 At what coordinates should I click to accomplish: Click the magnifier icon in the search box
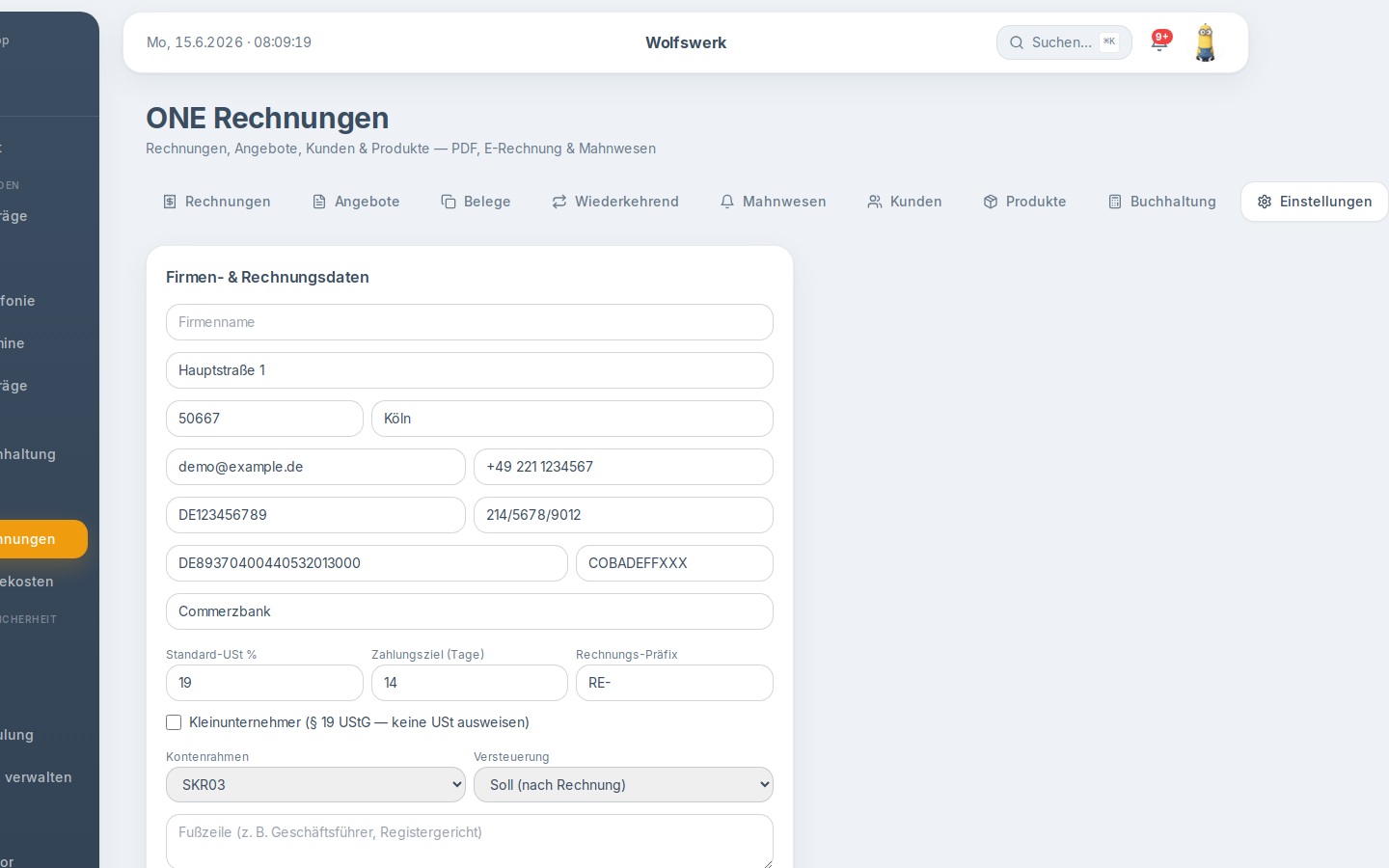tap(1017, 42)
